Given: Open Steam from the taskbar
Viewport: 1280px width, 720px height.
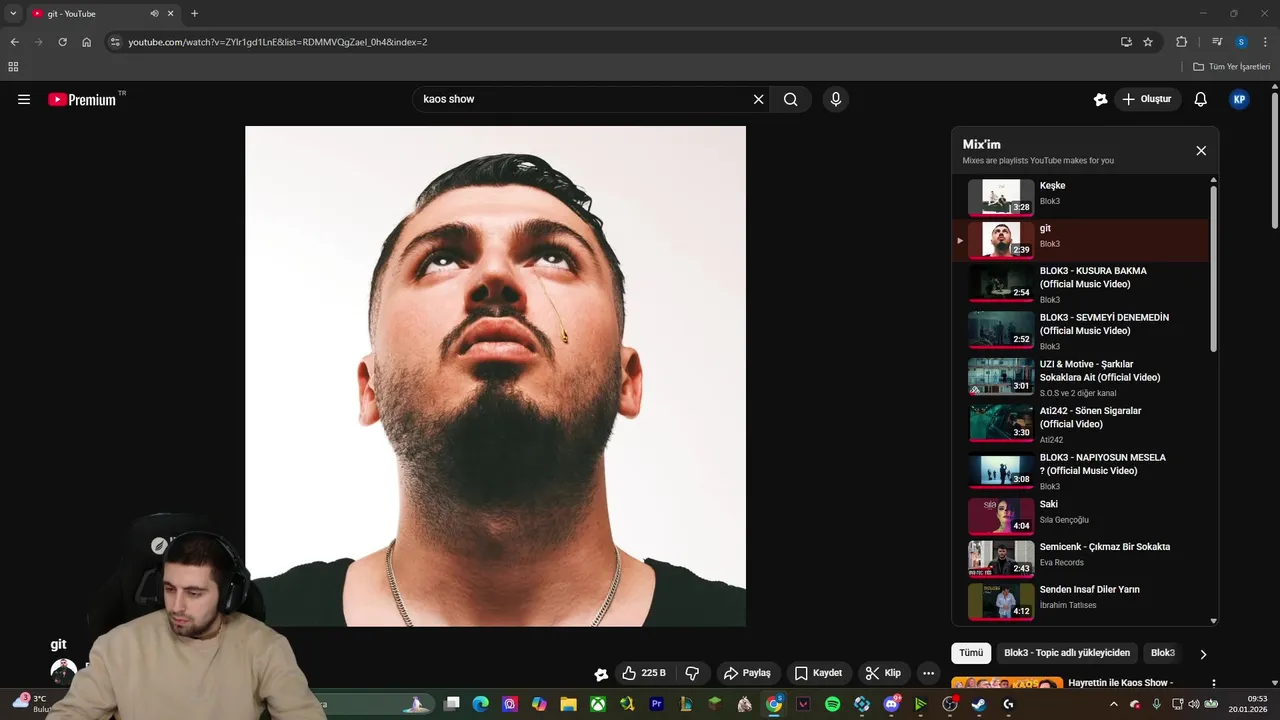Looking at the screenshot, I should [978, 704].
